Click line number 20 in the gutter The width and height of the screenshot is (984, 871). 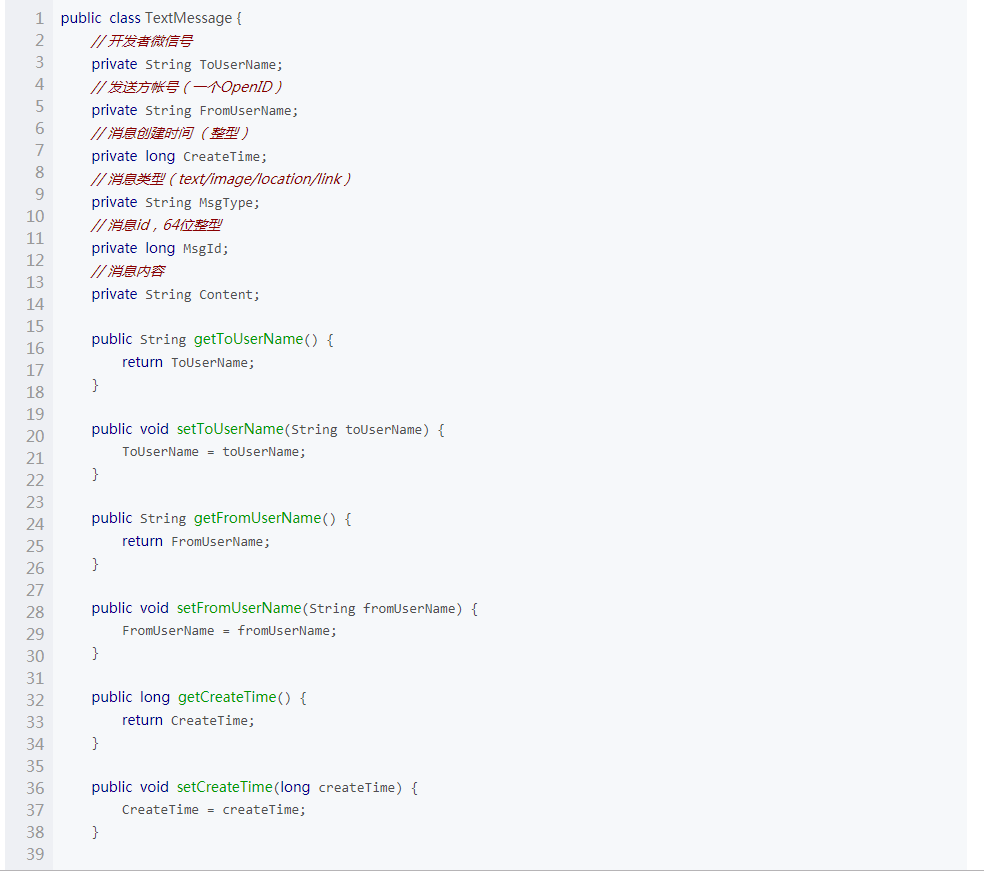[35, 436]
